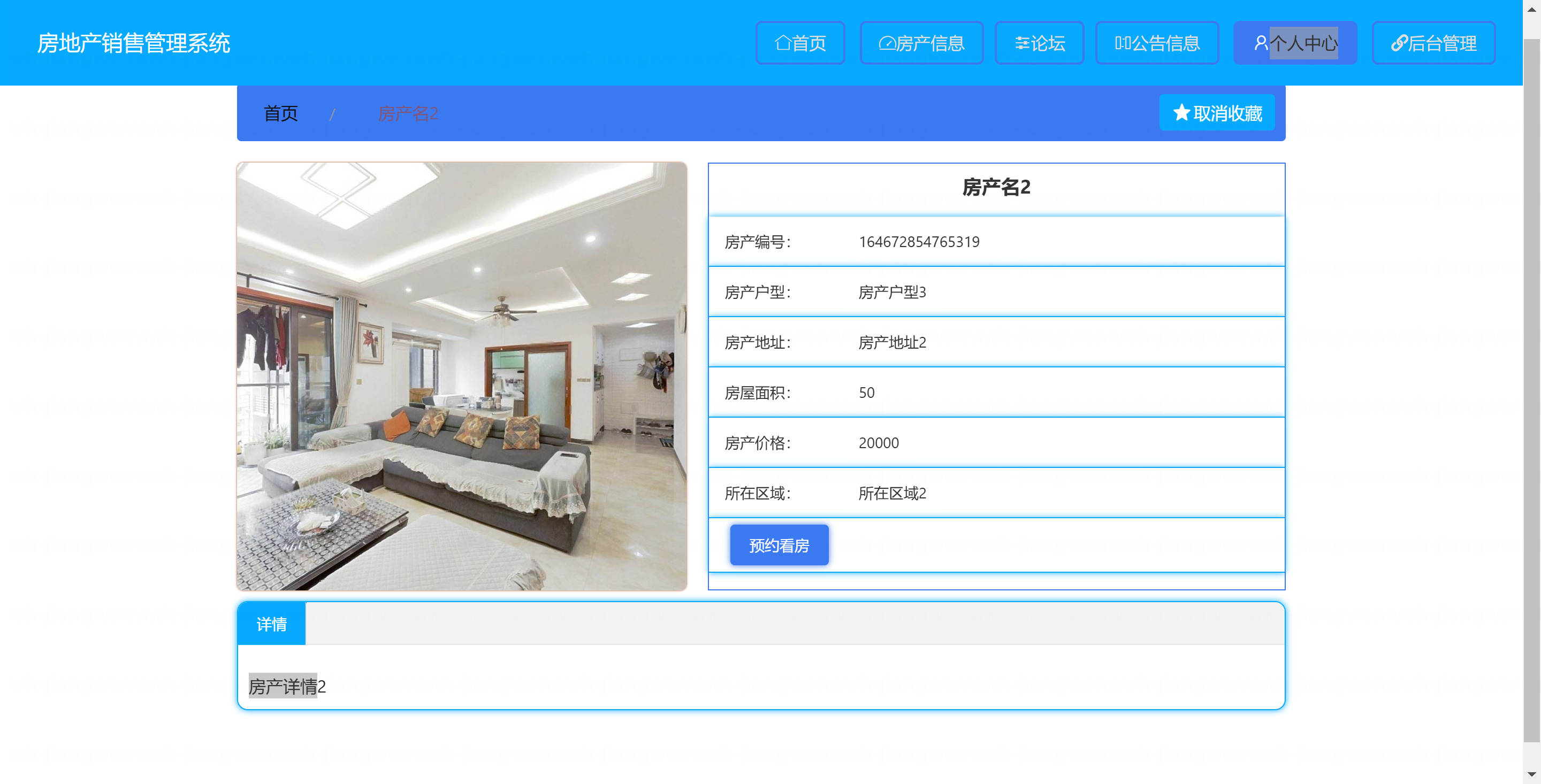Viewport: 1541px width, 784px height.
Task: Click the icon beside 公告信息
Action: [x=1122, y=43]
